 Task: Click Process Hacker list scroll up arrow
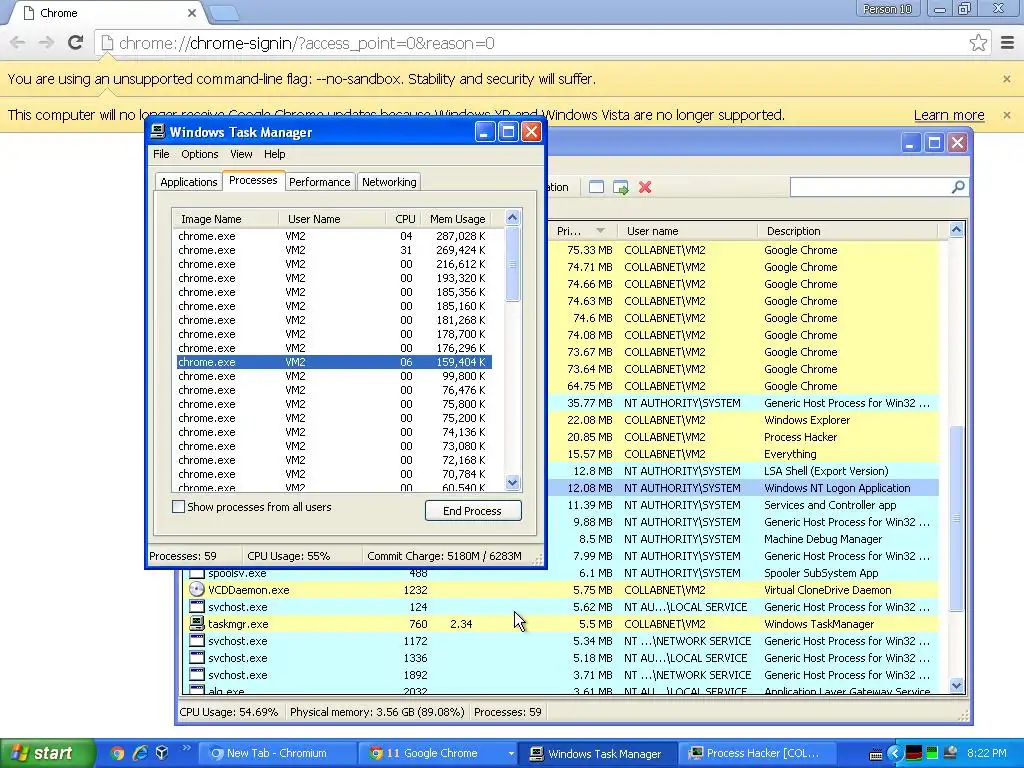pos(956,230)
